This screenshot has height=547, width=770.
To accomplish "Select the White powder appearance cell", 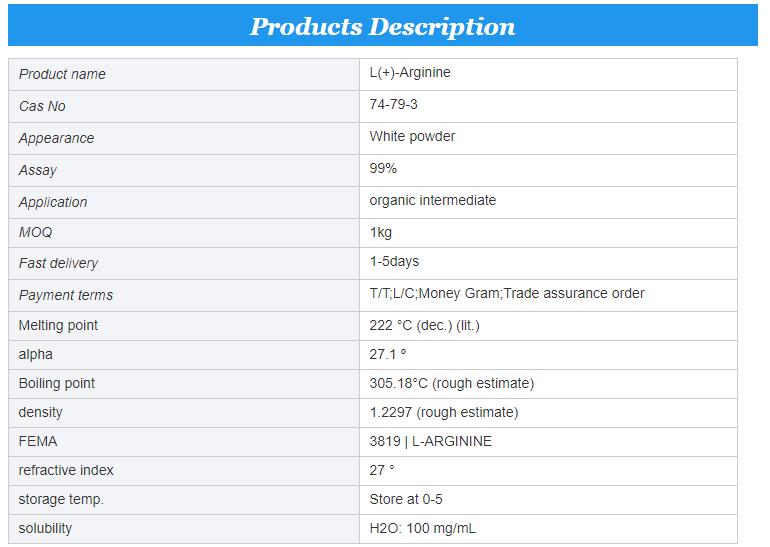I will 412,136.
